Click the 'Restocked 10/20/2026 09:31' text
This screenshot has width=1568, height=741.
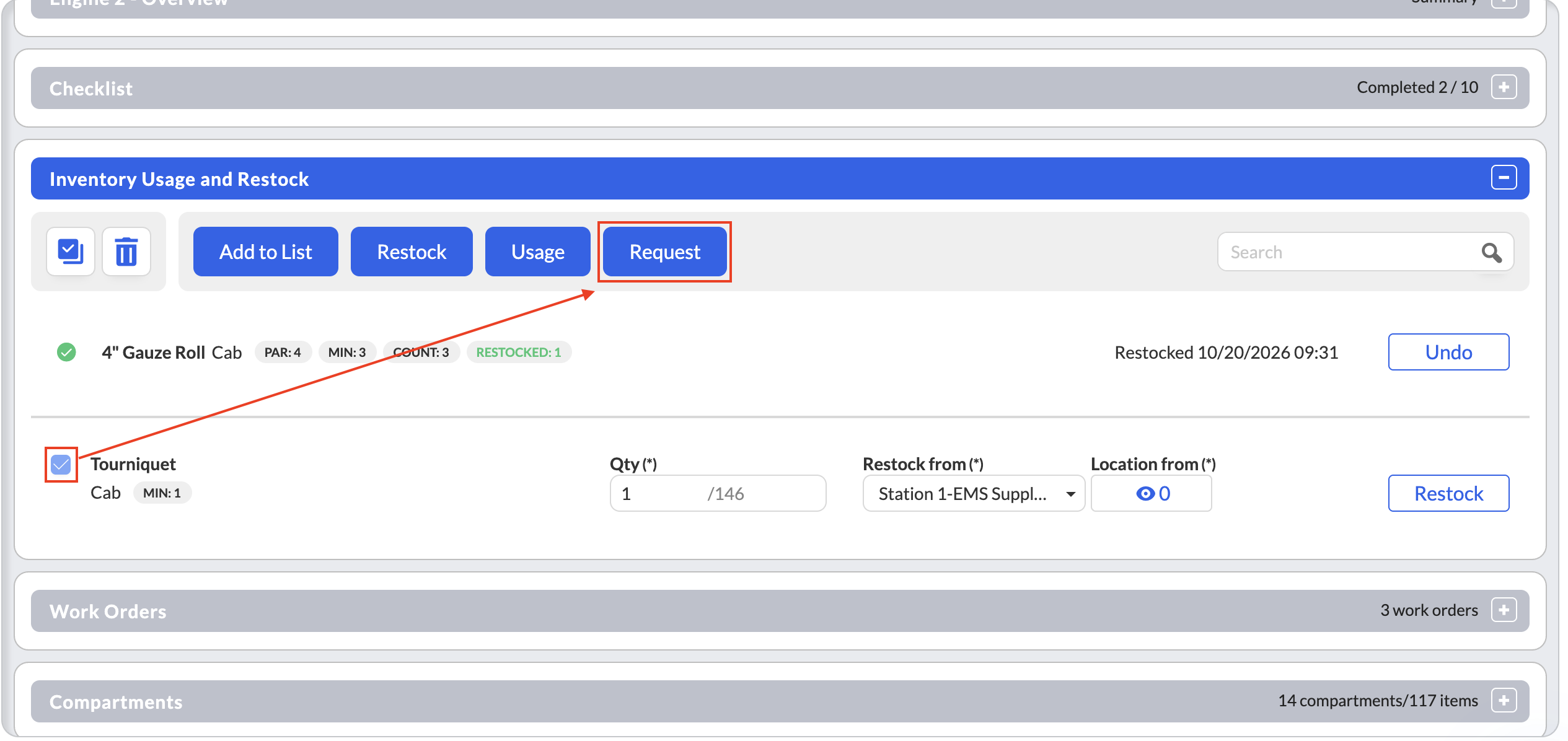pyautogui.click(x=1226, y=353)
